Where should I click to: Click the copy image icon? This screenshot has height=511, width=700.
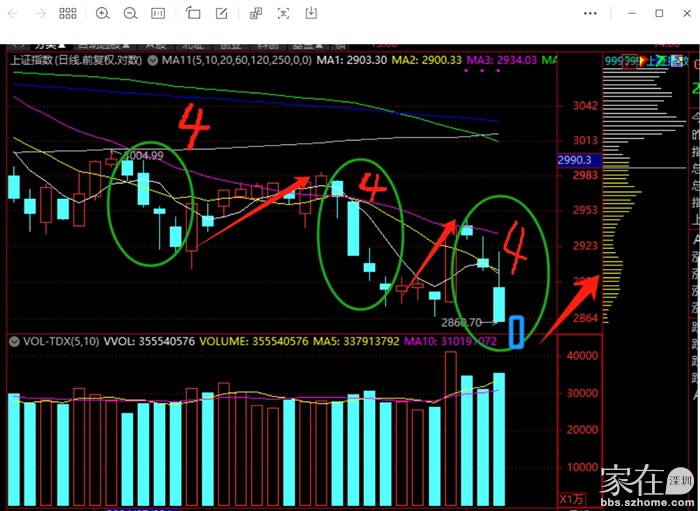click(255, 13)
